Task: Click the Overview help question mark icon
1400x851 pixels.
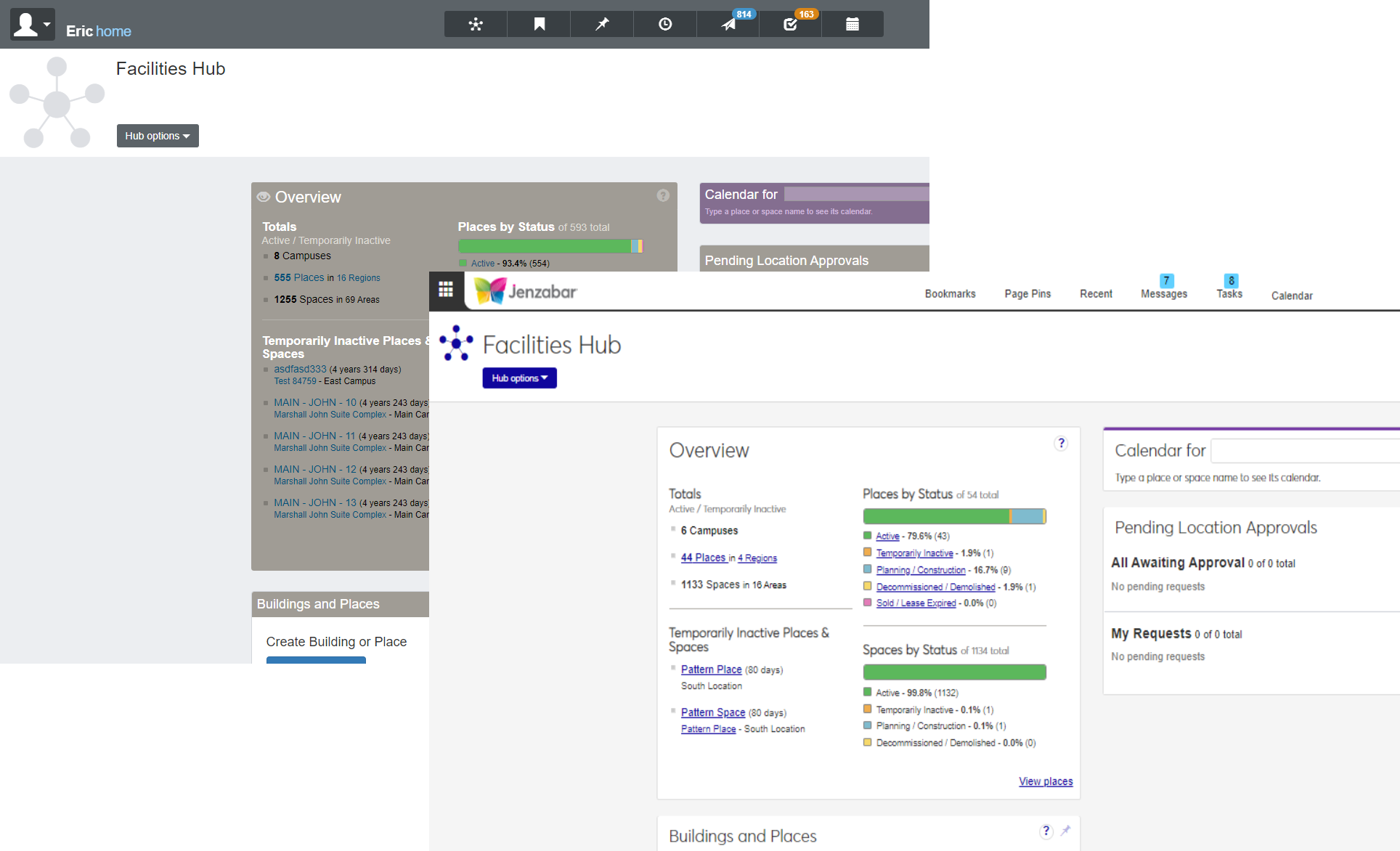Action: pyautogui.click(x=1061, y=444)
